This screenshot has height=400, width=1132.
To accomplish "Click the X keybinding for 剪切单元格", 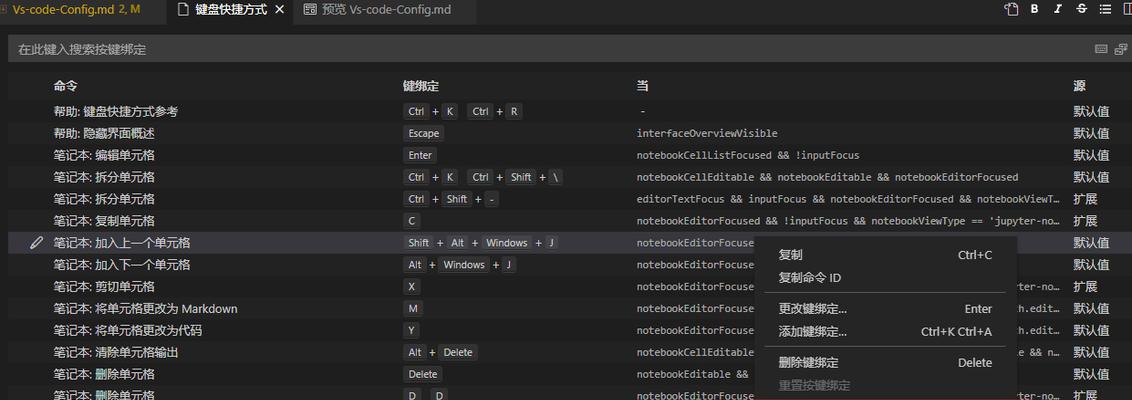I will [x=412, y=287].
